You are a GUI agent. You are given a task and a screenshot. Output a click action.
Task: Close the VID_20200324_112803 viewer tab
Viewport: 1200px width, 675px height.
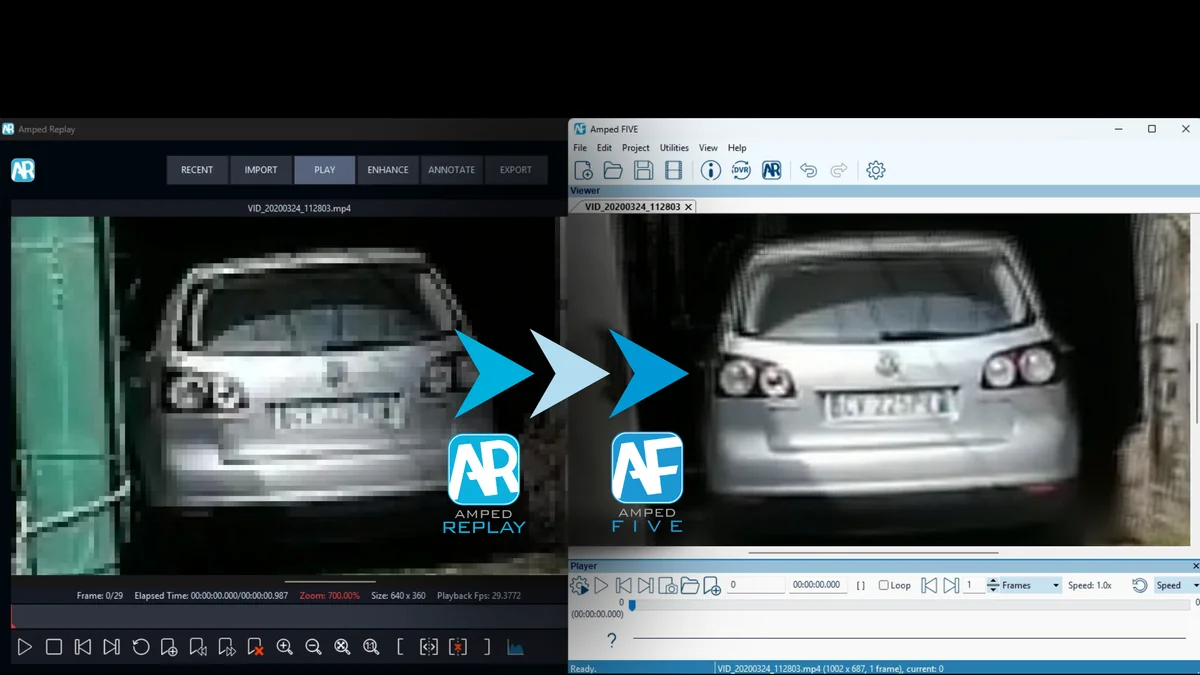pyautogui.click(x=688, y=207)
